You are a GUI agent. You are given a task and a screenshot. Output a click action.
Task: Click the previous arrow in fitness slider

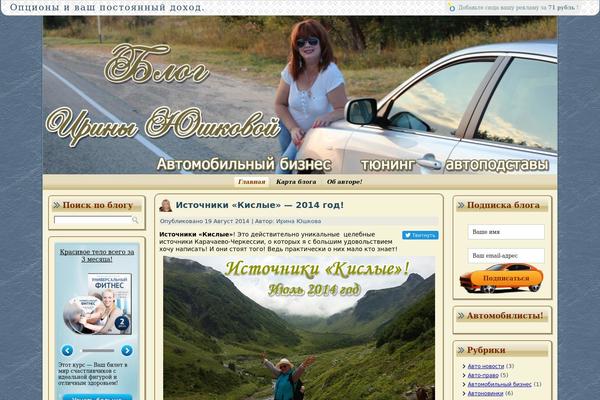click(x=67, y=350)
